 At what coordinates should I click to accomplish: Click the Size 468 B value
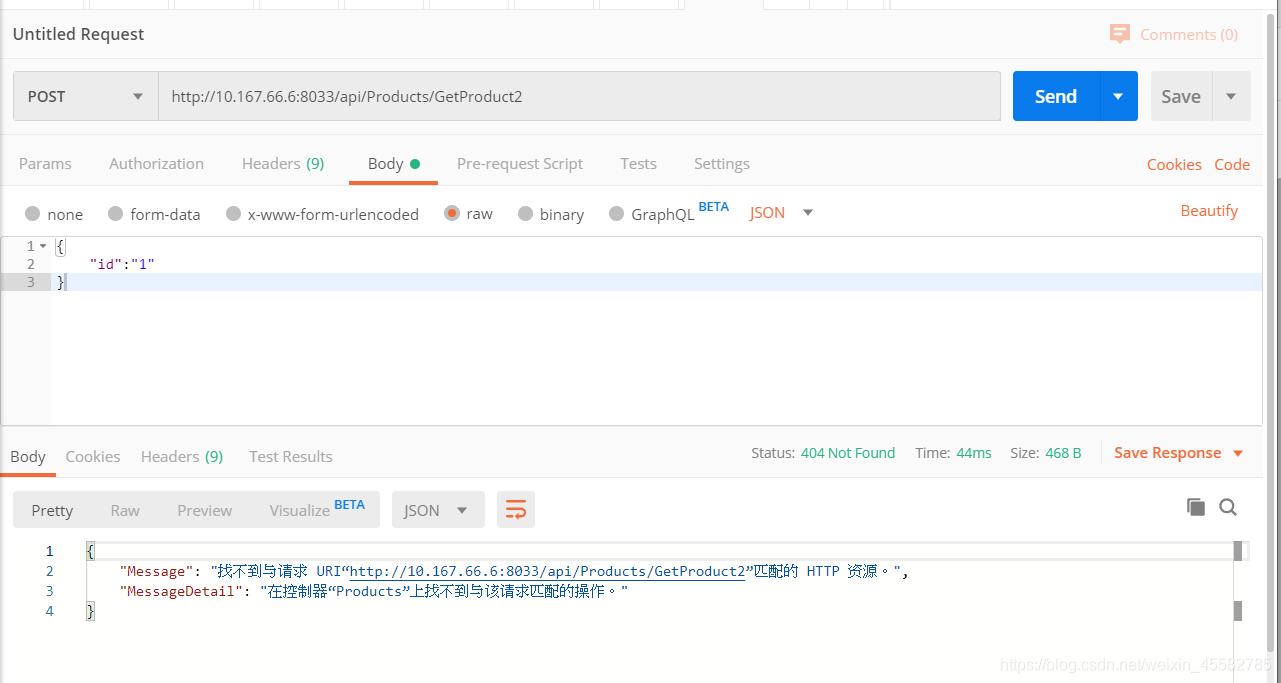1063,453
